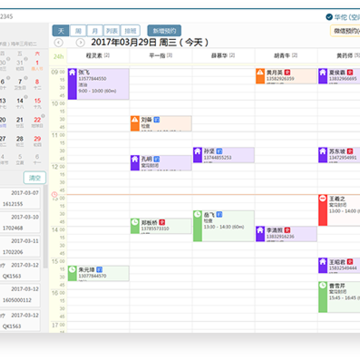Select the 平一指 doctor column header

(161, 56)
